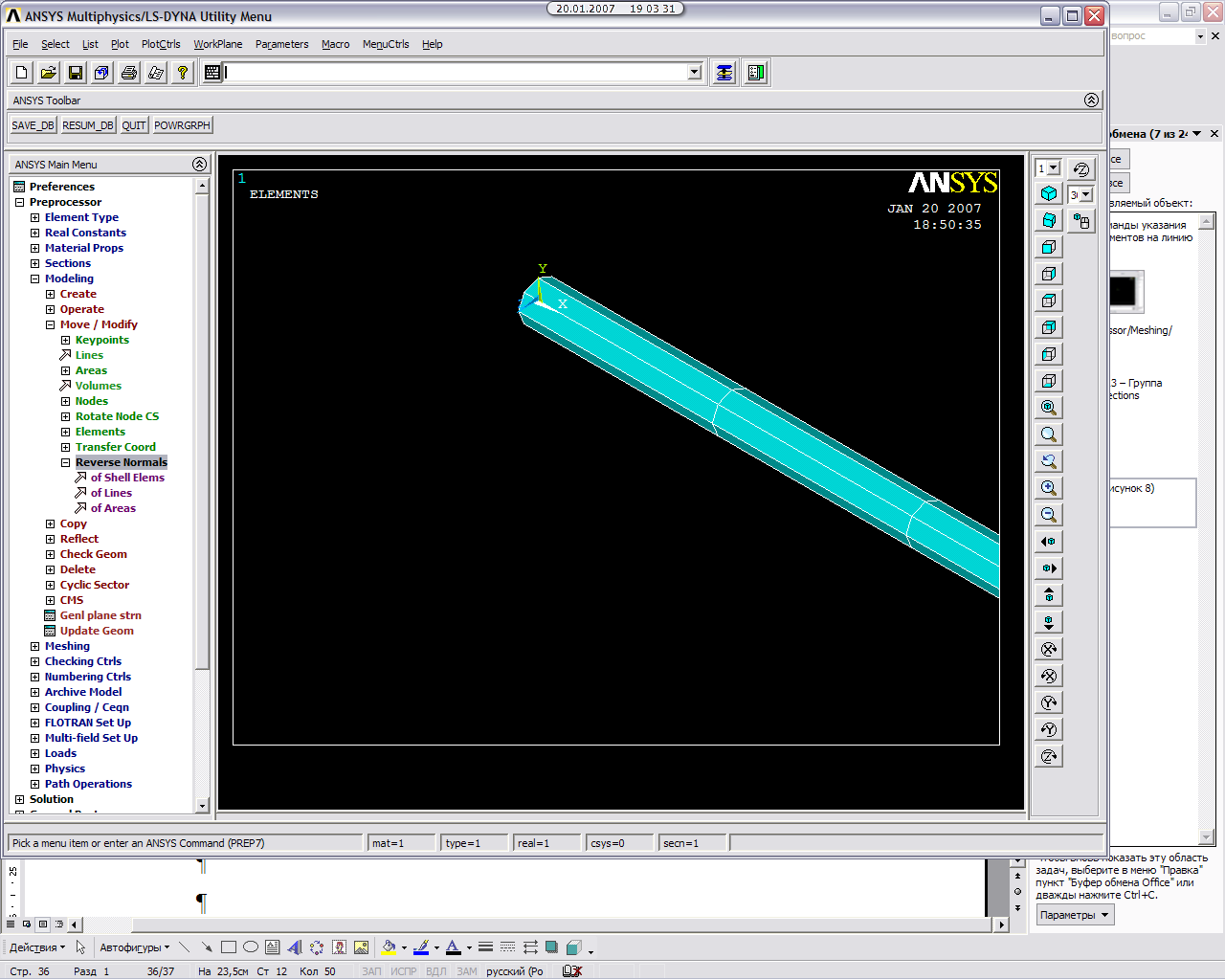Click the top Z-axis rotate icon
Image resolution: width=1225 pixels, height=980 pixels.
pyautogui.click(x=1081, y=169)
